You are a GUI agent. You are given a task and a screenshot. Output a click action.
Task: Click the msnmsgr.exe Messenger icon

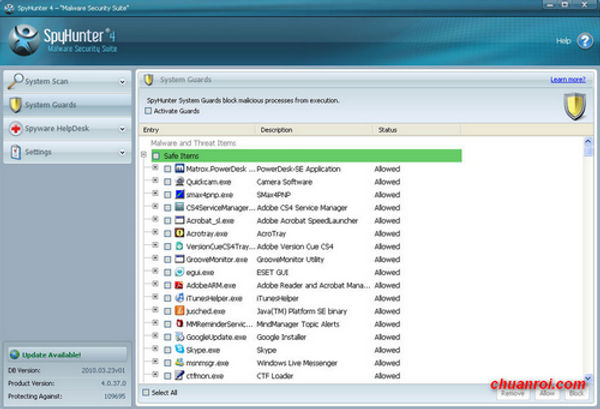(x=179, y=362)
